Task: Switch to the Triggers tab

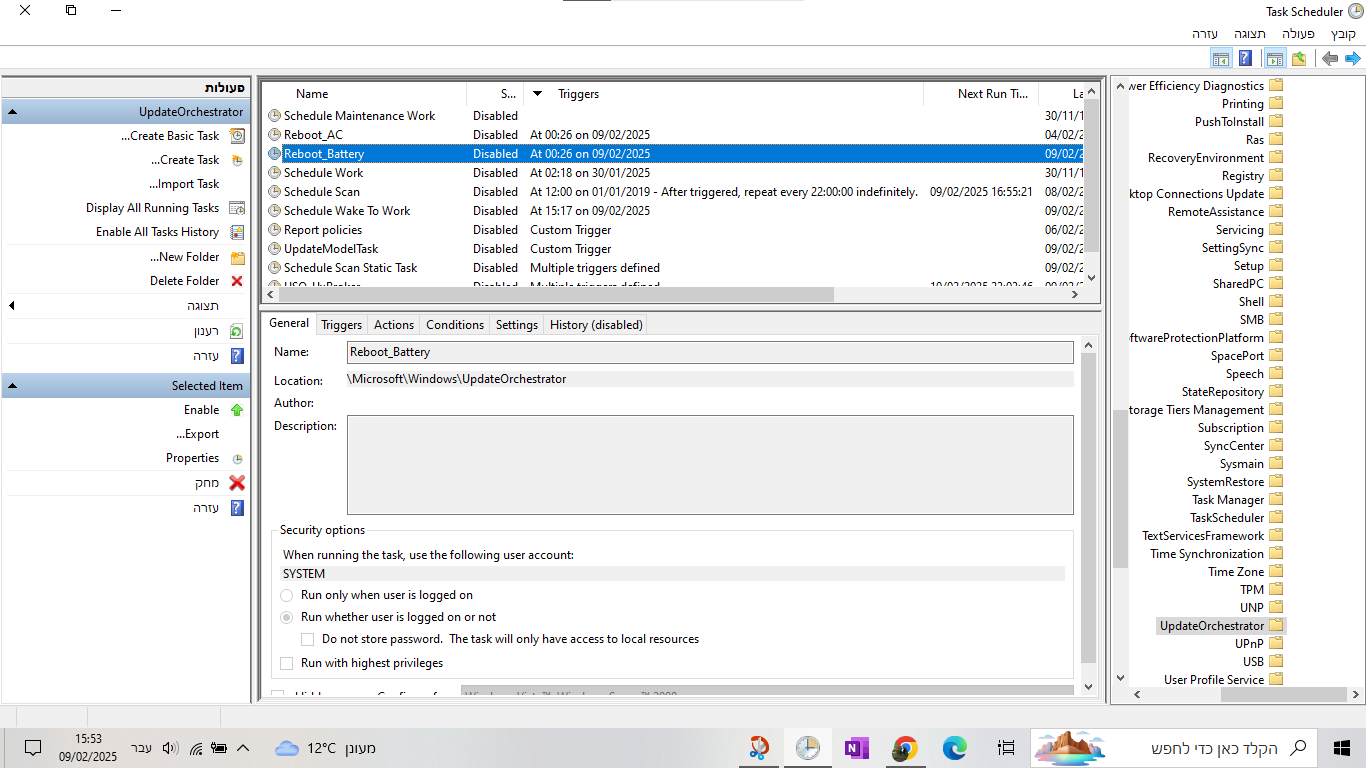Action: 341,325
